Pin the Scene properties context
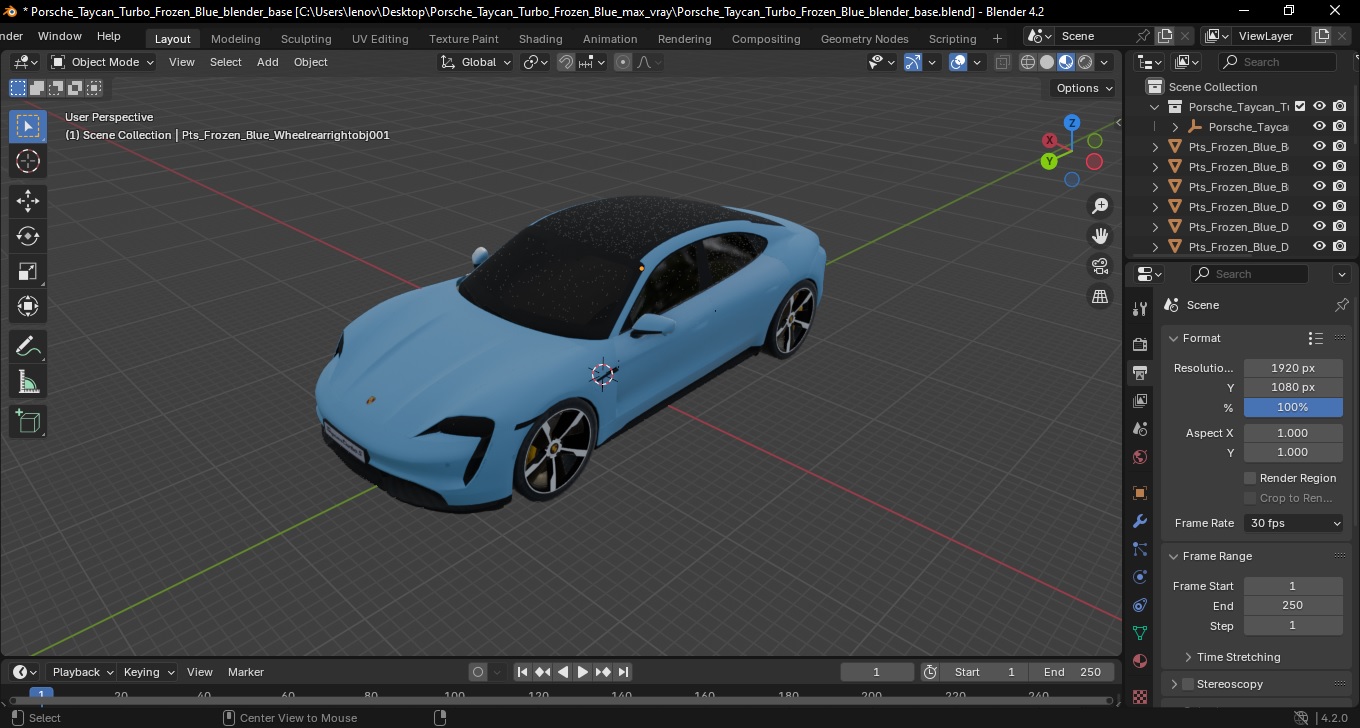The width and height of the screenshot is (1360, 728). coord(1341,305)
